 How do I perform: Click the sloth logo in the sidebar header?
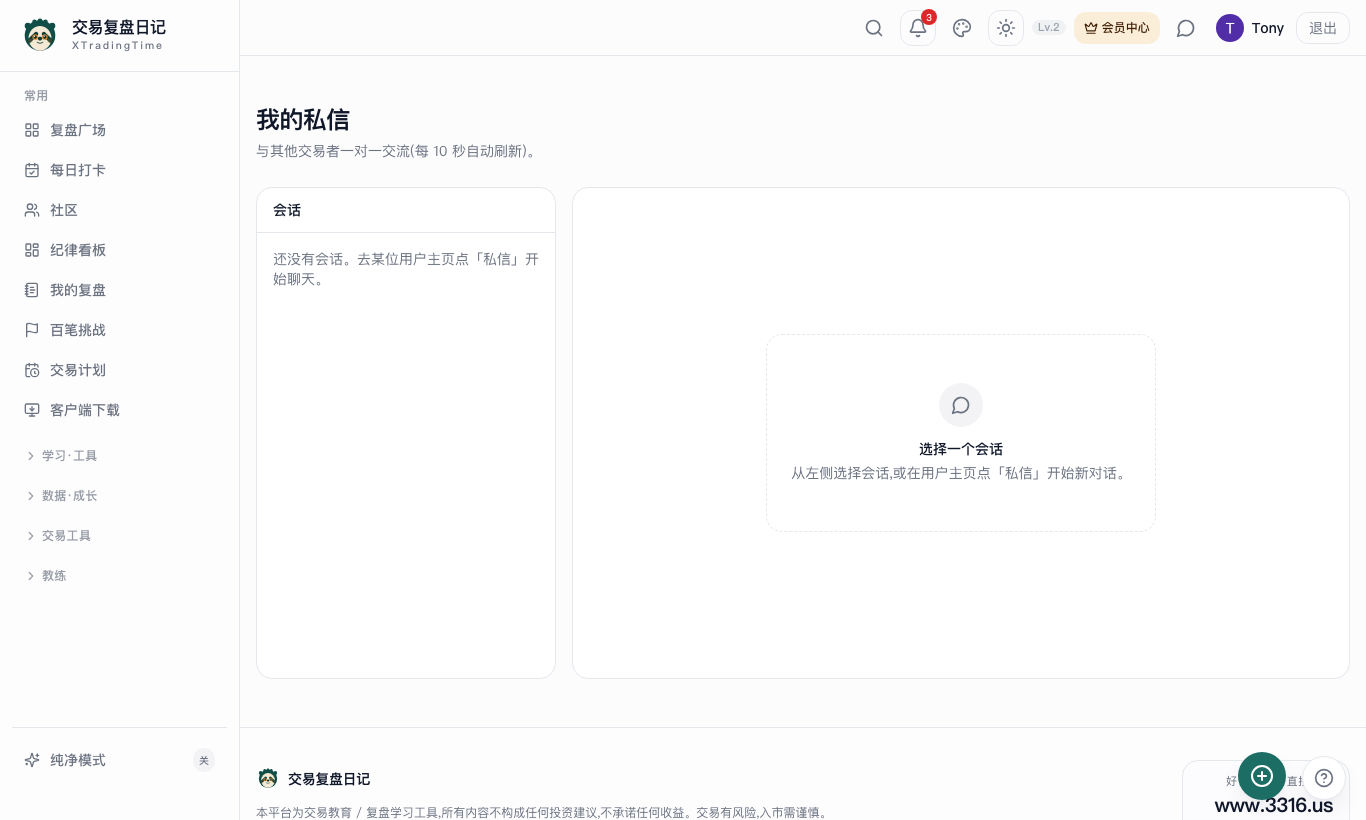click(x=40, y=35)
